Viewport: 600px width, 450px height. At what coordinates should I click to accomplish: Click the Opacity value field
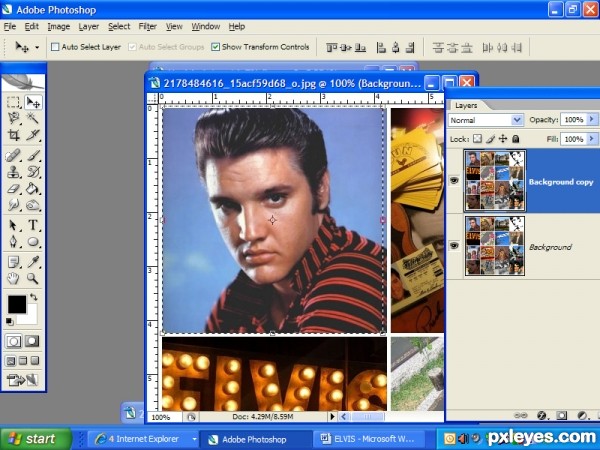(x=574, y=119)
